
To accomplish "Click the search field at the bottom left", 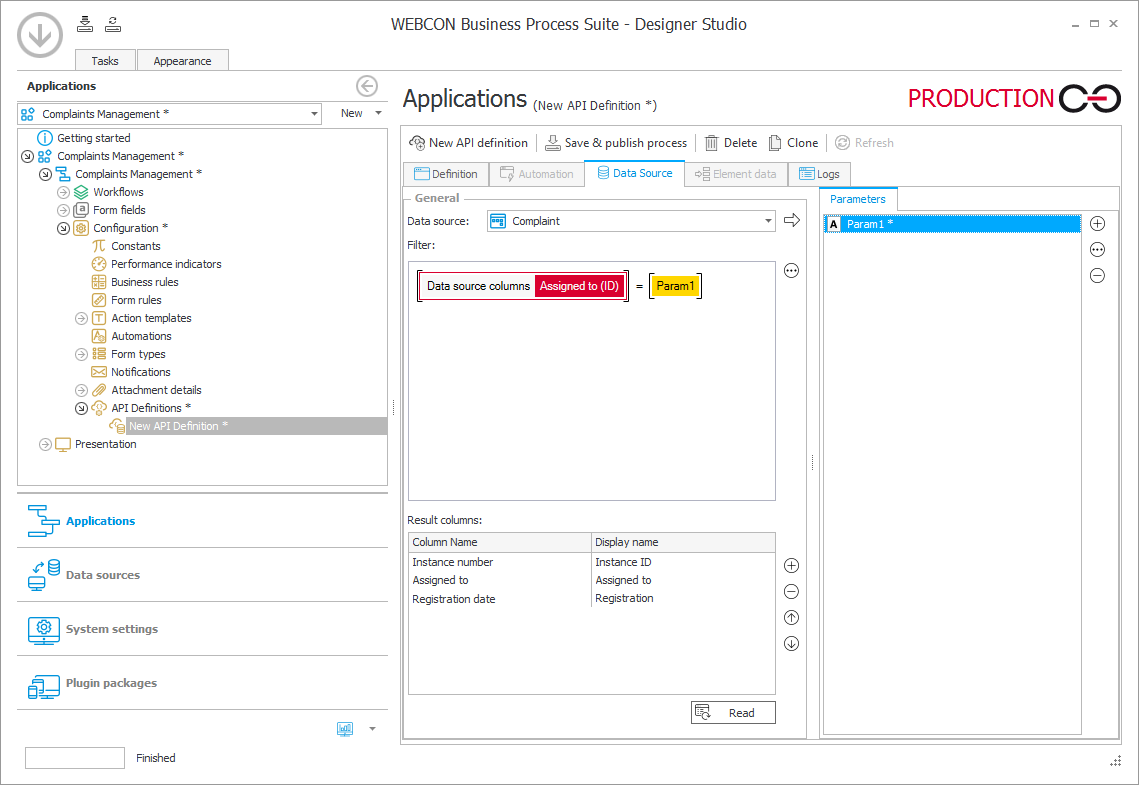I will click(75, 757).
